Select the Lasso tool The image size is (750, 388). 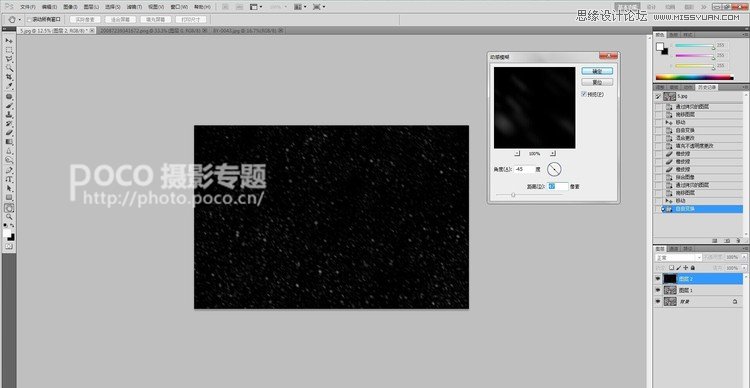9,59
